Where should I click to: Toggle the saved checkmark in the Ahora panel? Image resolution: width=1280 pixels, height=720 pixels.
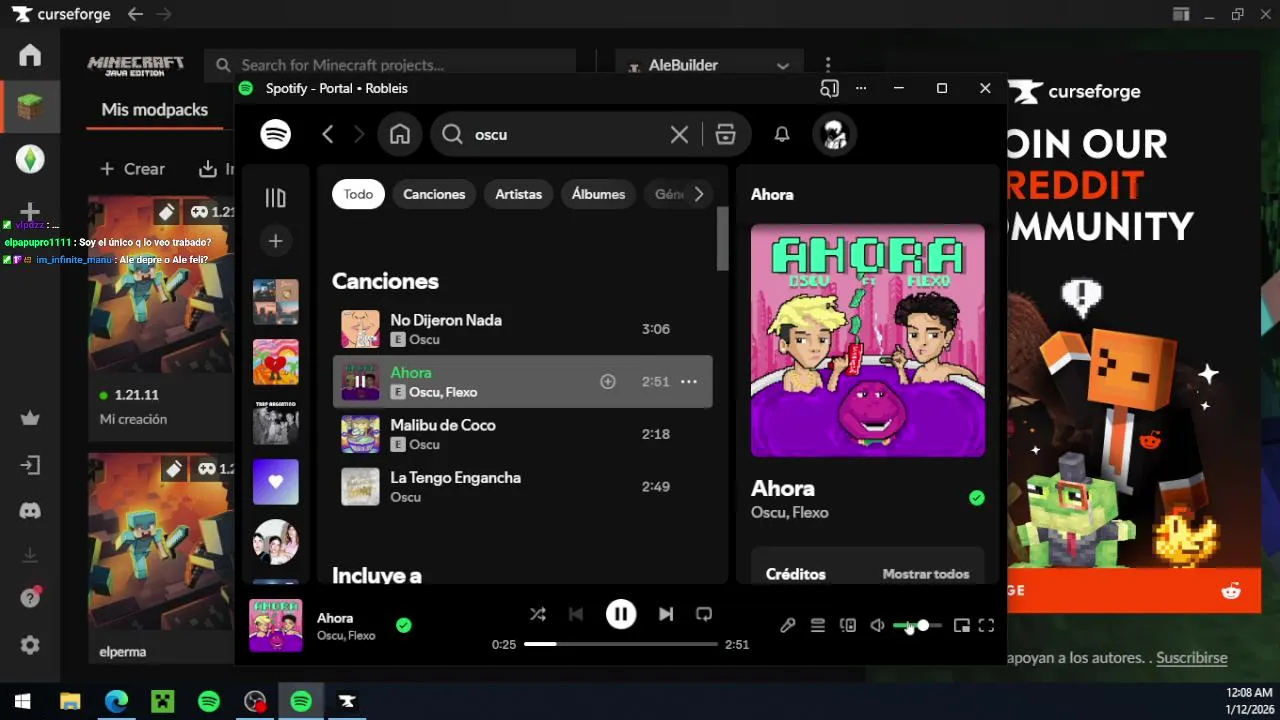click(x=977, y=498)
